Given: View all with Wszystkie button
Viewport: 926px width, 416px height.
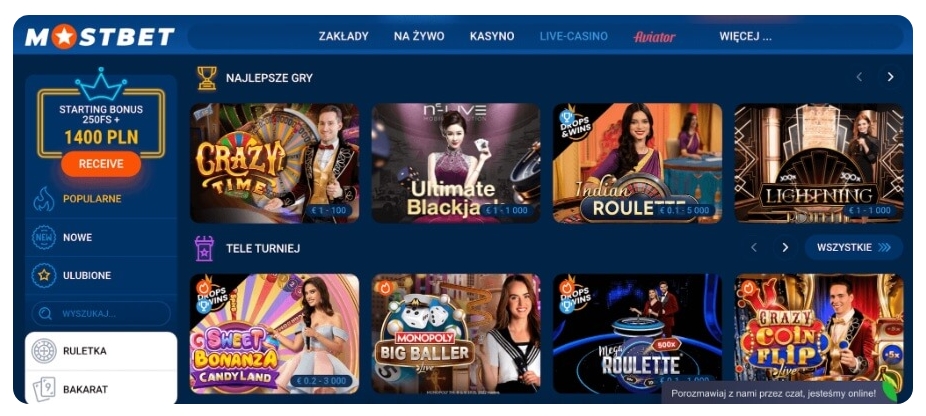Looking at the screenshot, I should point(853,248).
